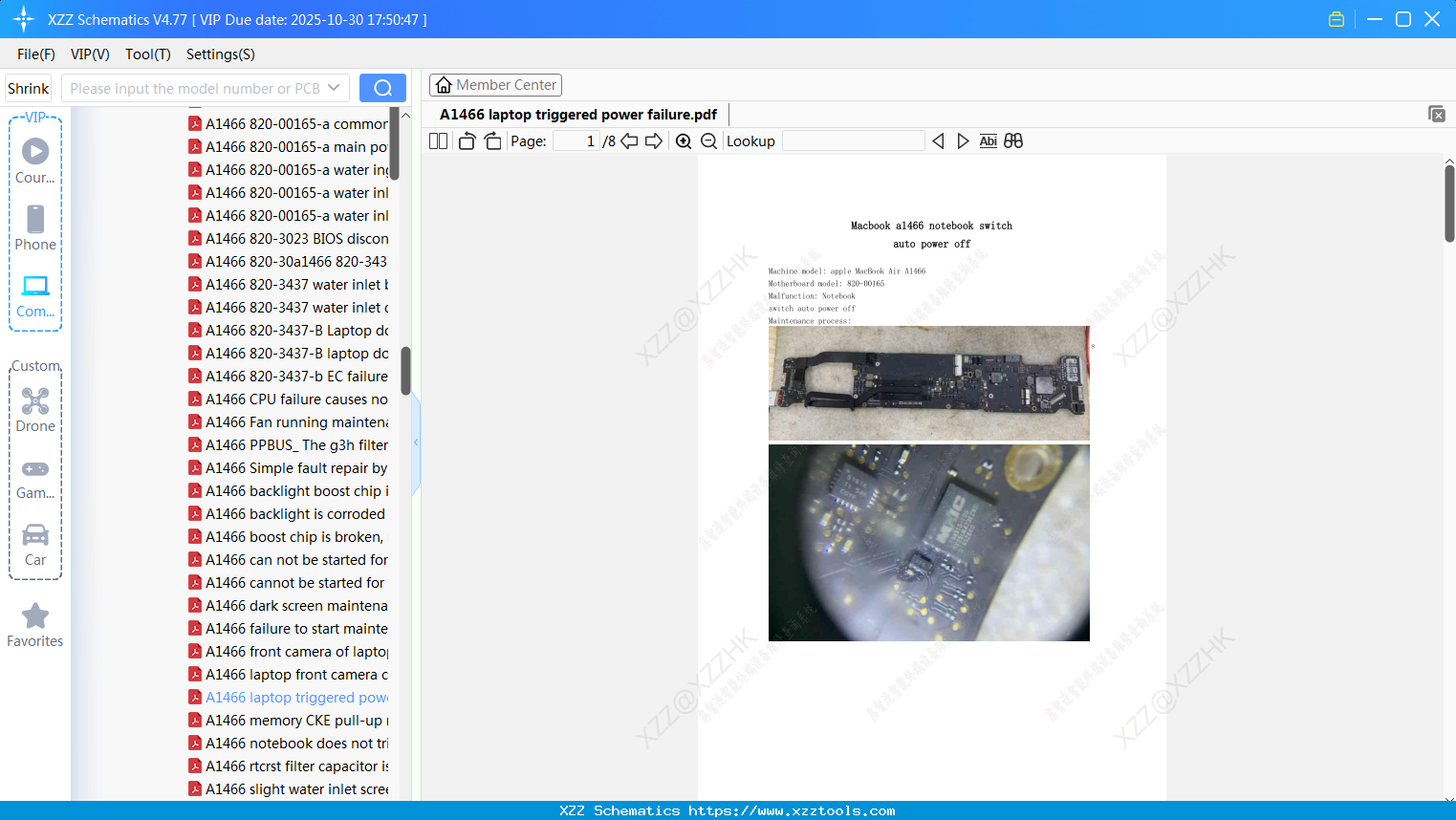Open the Settings(S) menu
The image size is (1456, 820).
[221, 54]
